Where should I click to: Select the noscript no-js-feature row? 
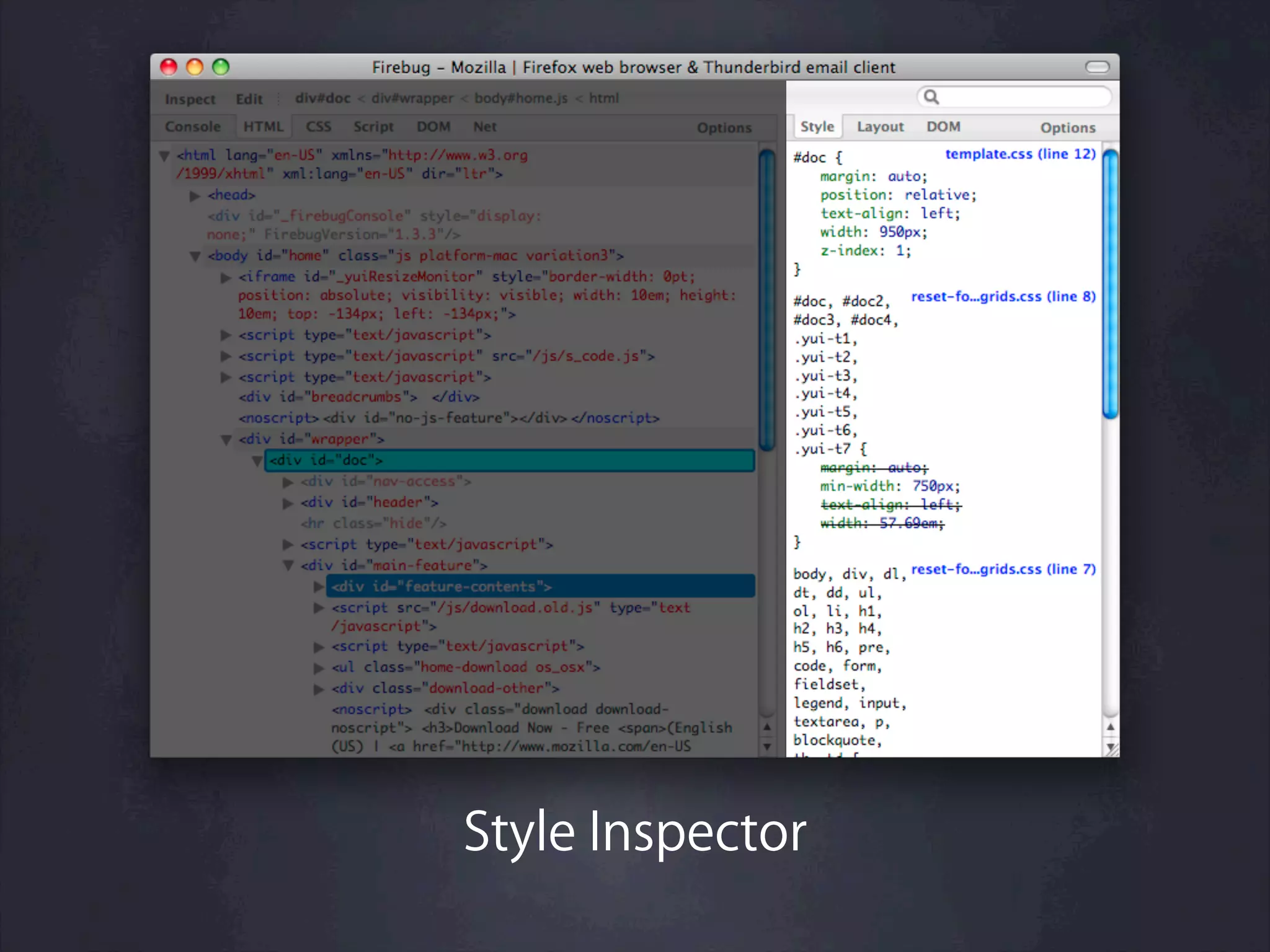(x=449, y=418)
